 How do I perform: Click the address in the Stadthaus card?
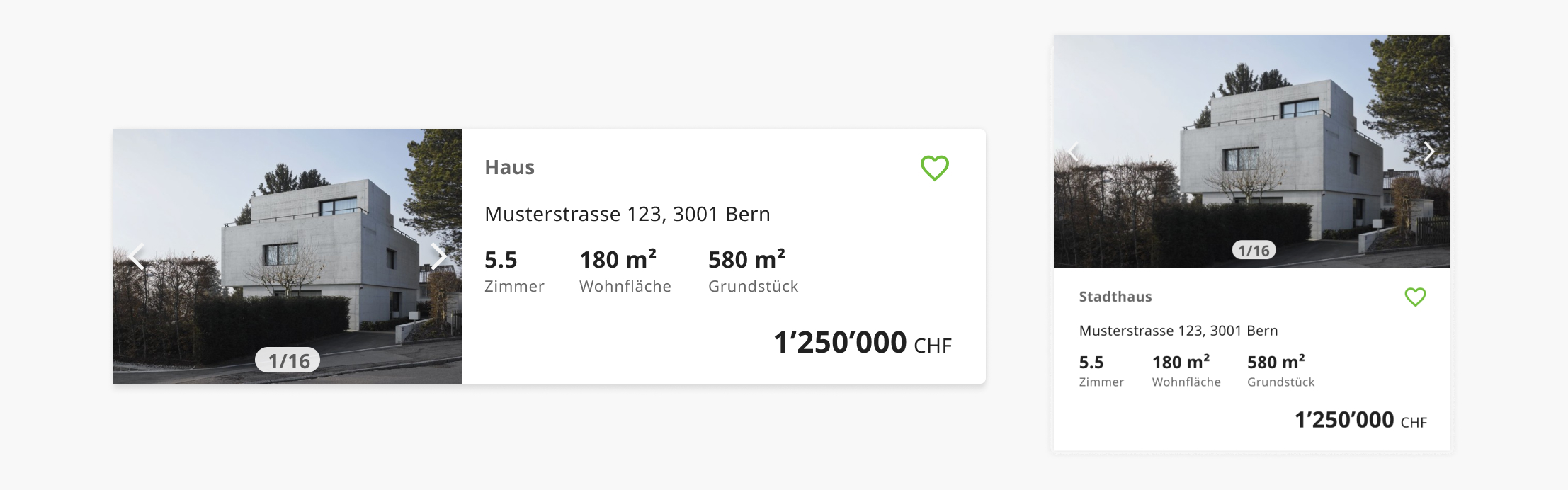(1178, 331)
